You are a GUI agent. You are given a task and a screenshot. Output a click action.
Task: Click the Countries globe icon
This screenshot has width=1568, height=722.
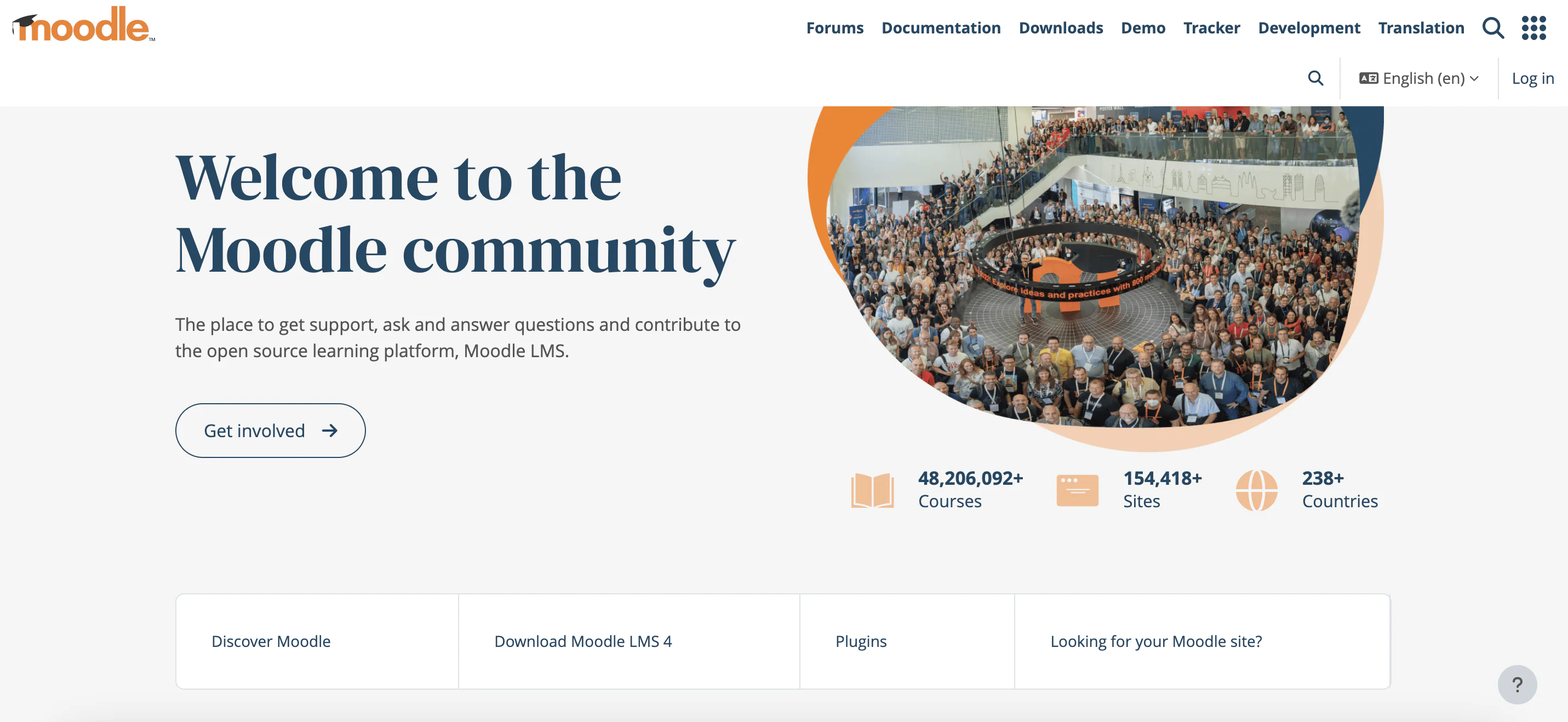1256,489
